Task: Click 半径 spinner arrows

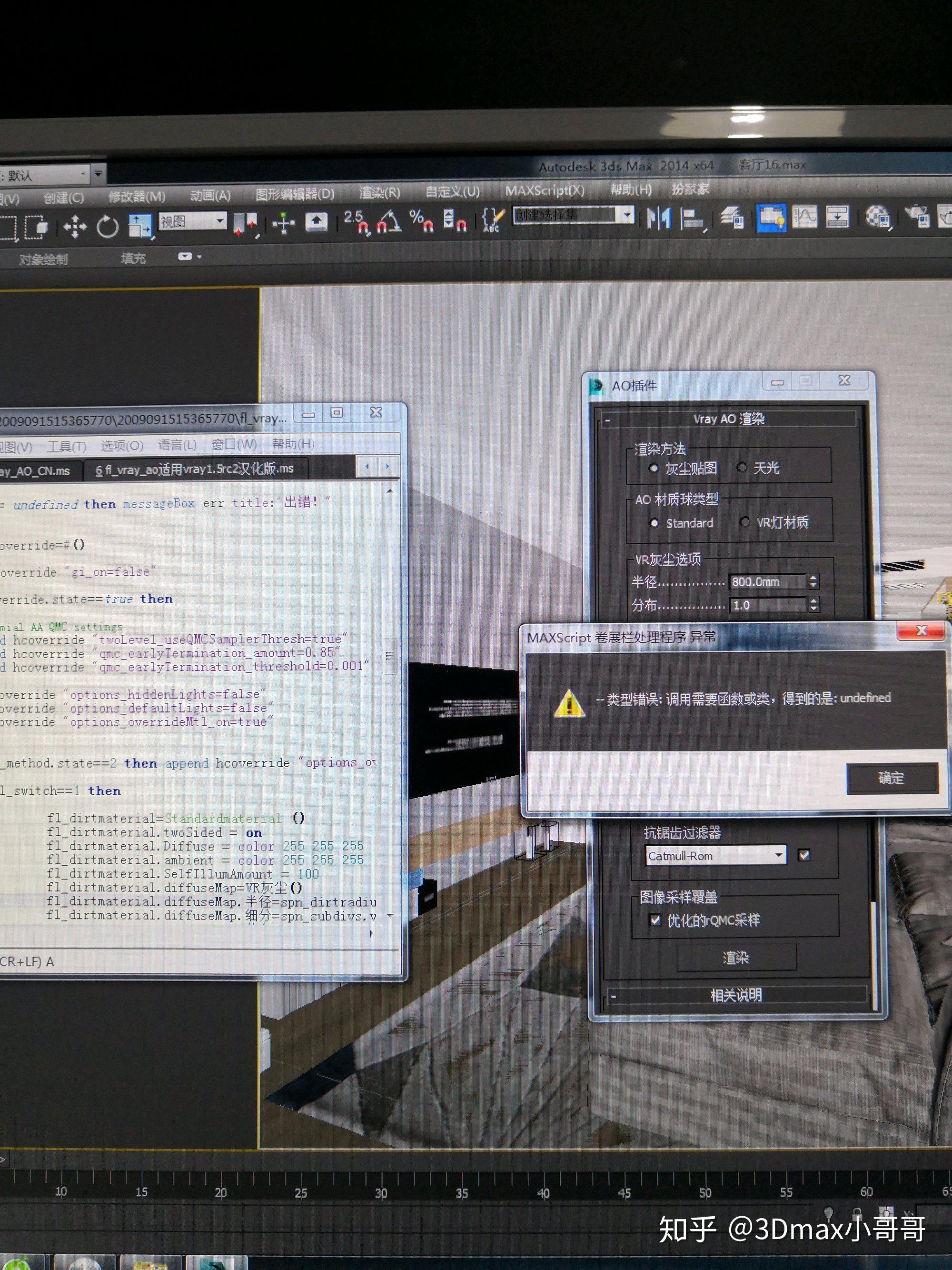Action: pyautogui.click(x=813, y=581)
